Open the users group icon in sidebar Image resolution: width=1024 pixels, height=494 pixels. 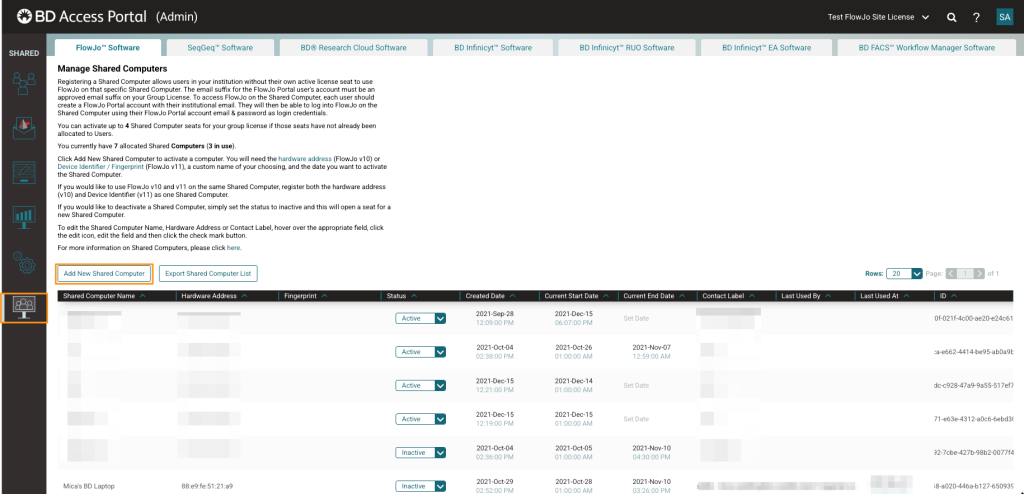click(24, 85)
